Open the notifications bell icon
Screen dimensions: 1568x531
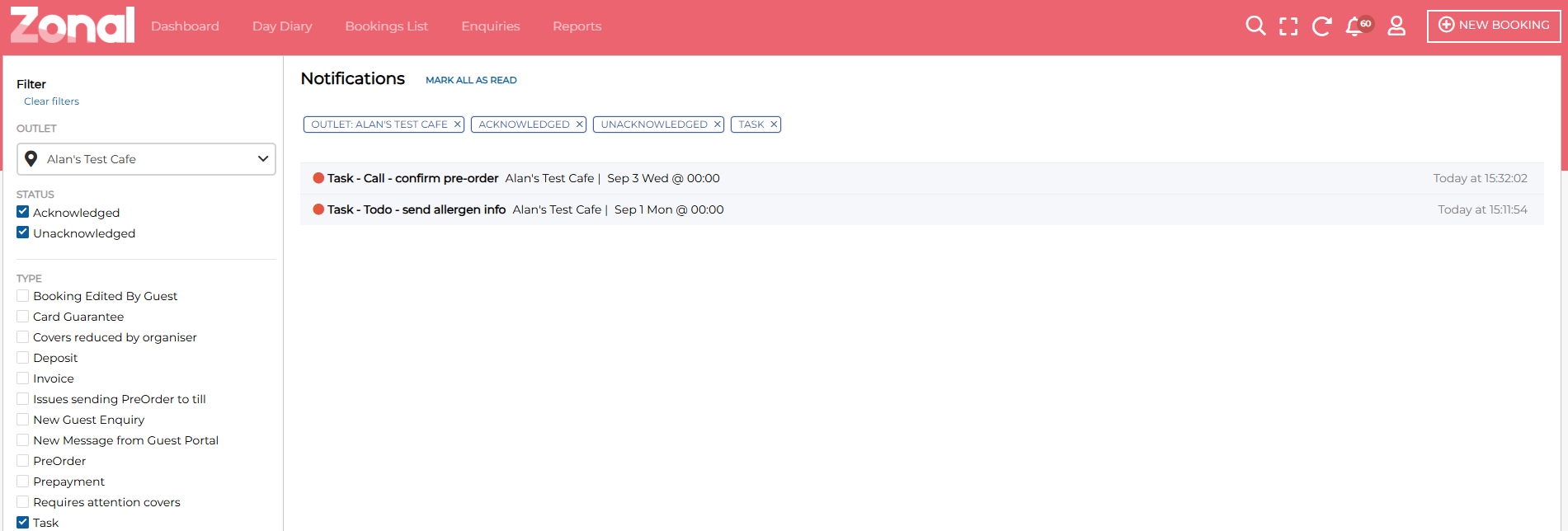pyautogui.click(x=1355, y=26)
